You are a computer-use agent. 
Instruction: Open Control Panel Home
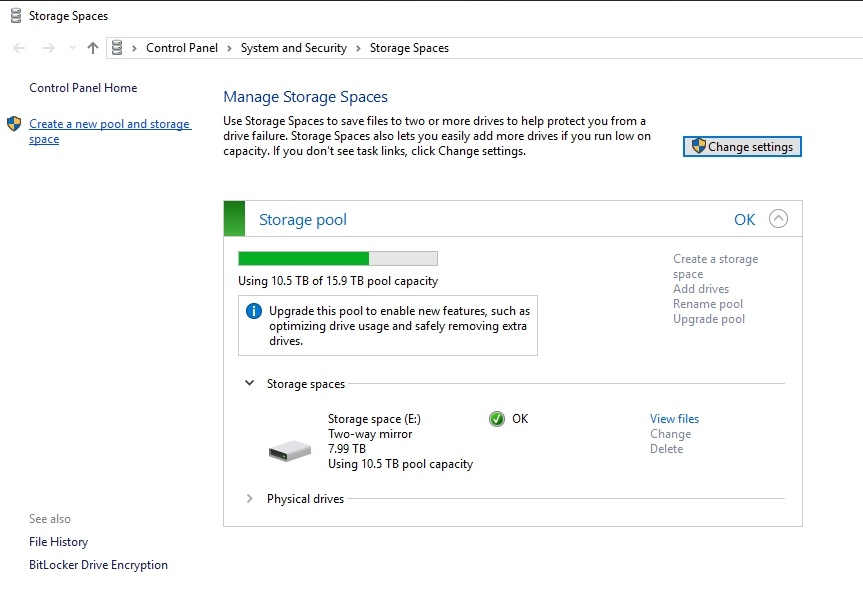(x=83, y=87)
